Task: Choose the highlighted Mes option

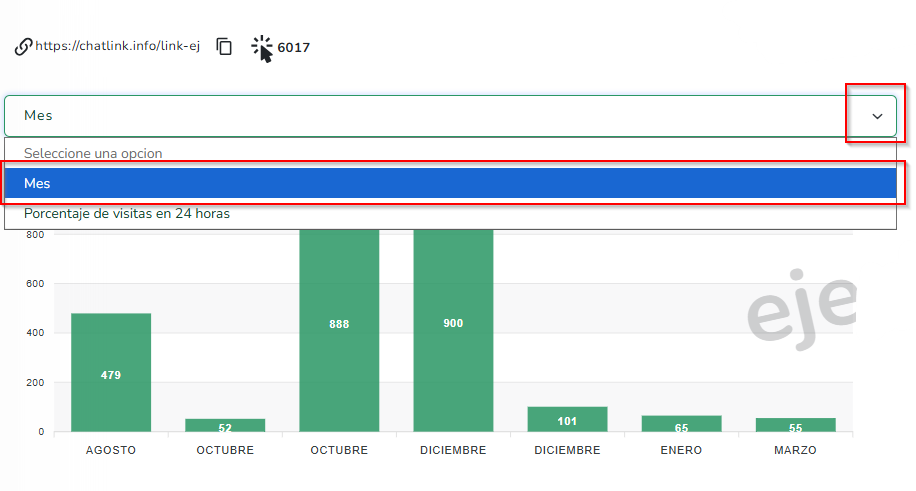Action: point(450,183)
